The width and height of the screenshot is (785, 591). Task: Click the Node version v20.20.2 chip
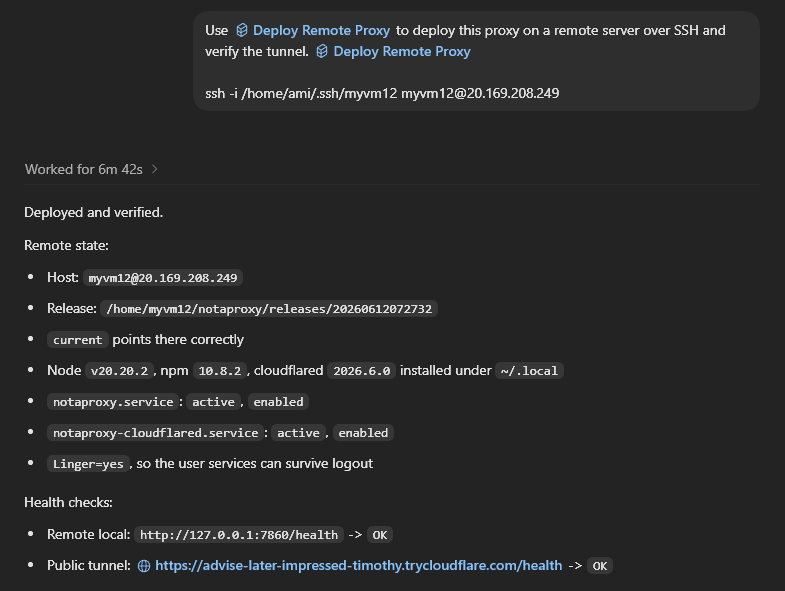click(x=119, y=371)
